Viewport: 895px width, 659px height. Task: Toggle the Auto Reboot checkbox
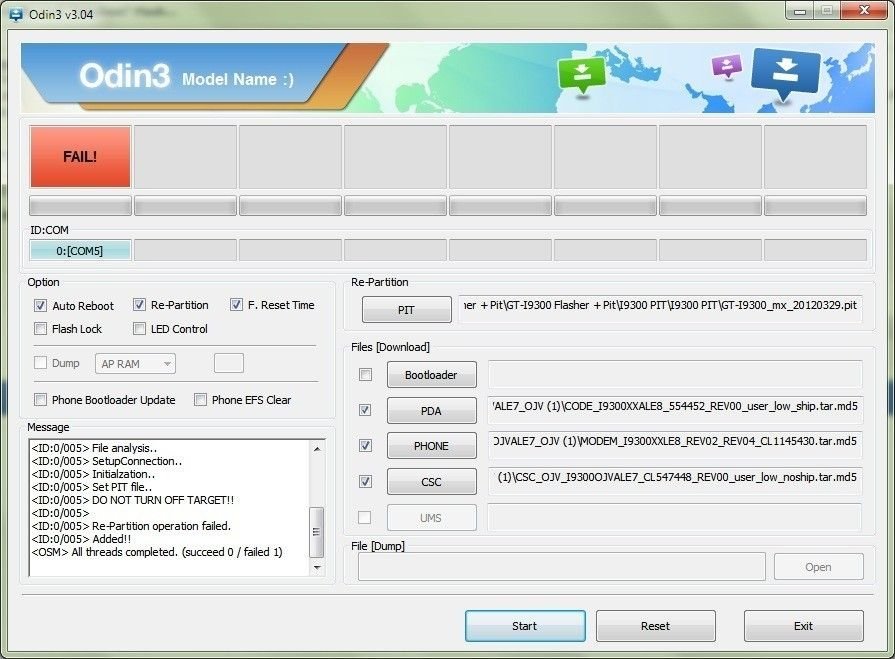40,305
